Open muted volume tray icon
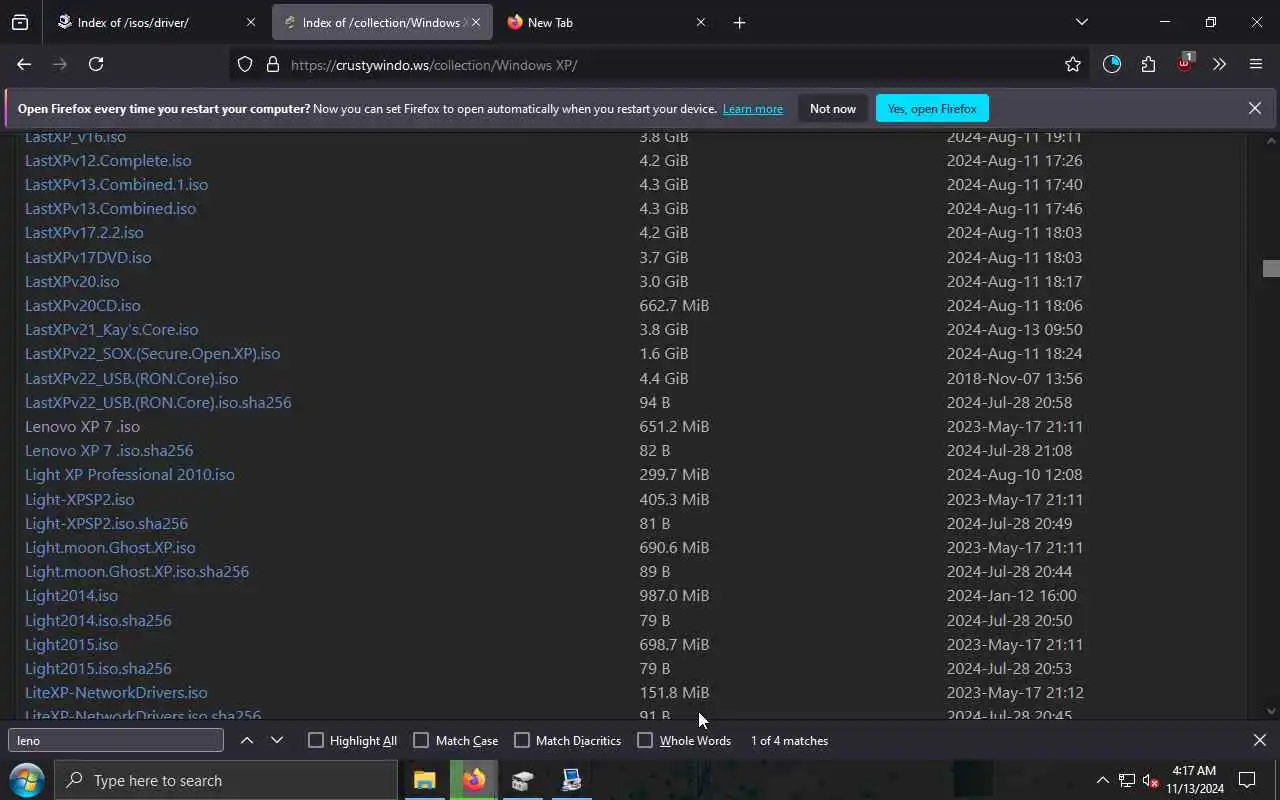 coord(1150,780)
